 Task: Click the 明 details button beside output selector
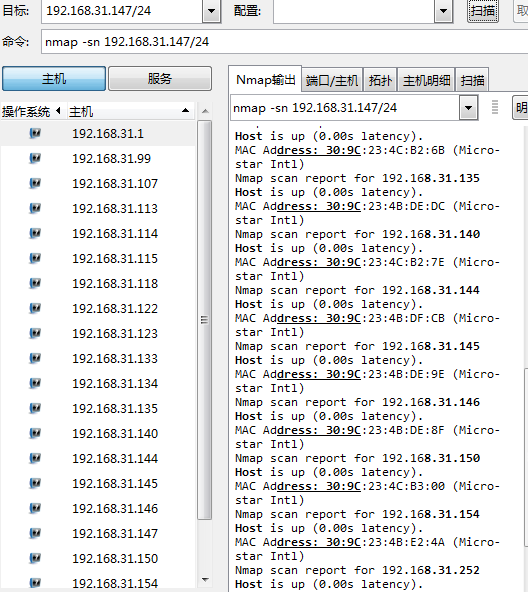point(520,108)
